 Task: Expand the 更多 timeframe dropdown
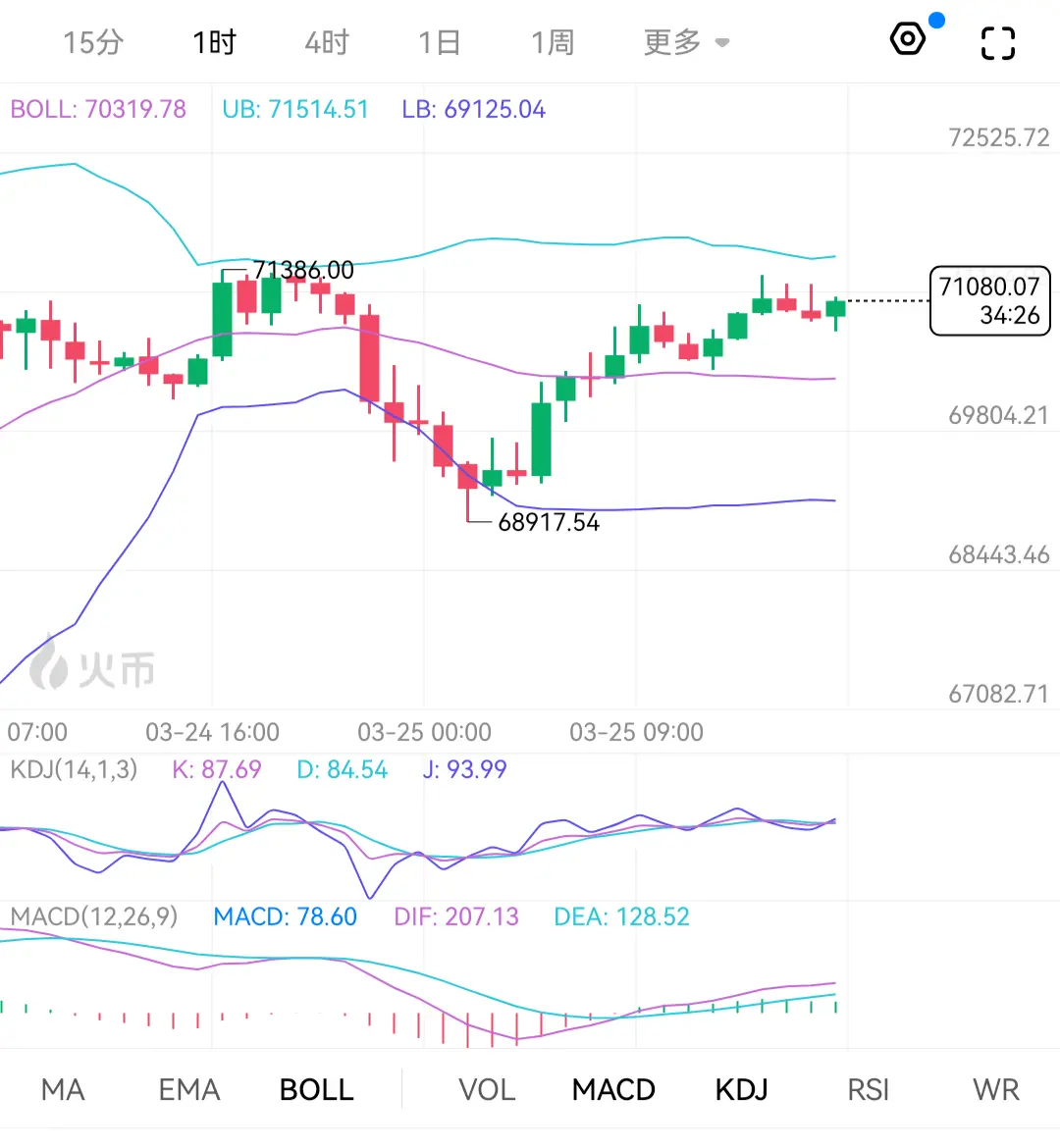(x=686, y=42)
